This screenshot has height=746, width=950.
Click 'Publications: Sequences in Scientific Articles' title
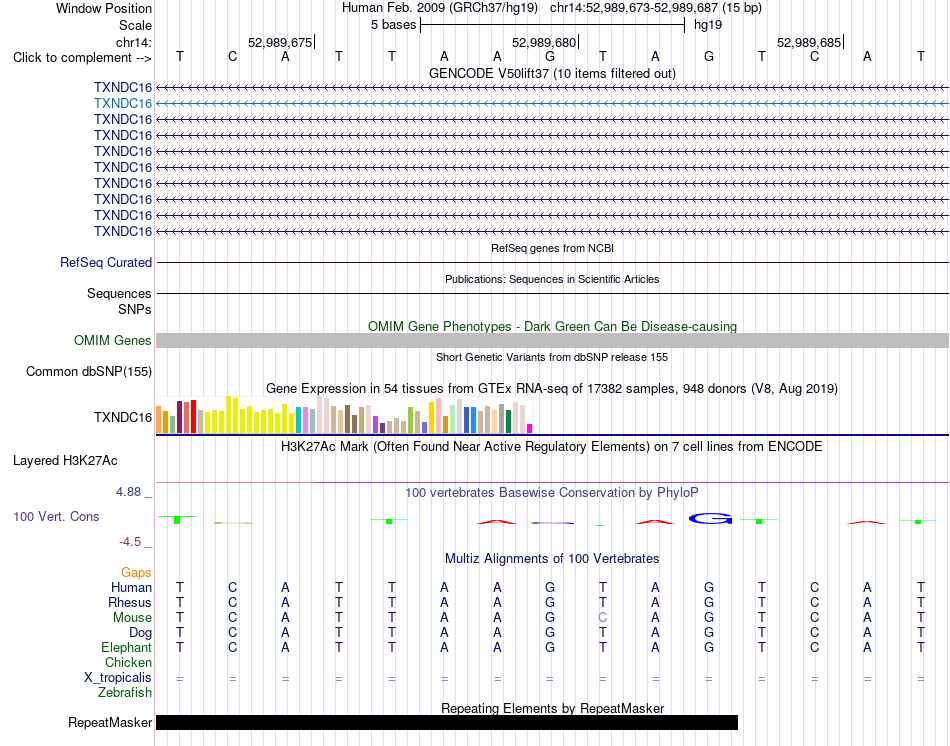point(552,279)
